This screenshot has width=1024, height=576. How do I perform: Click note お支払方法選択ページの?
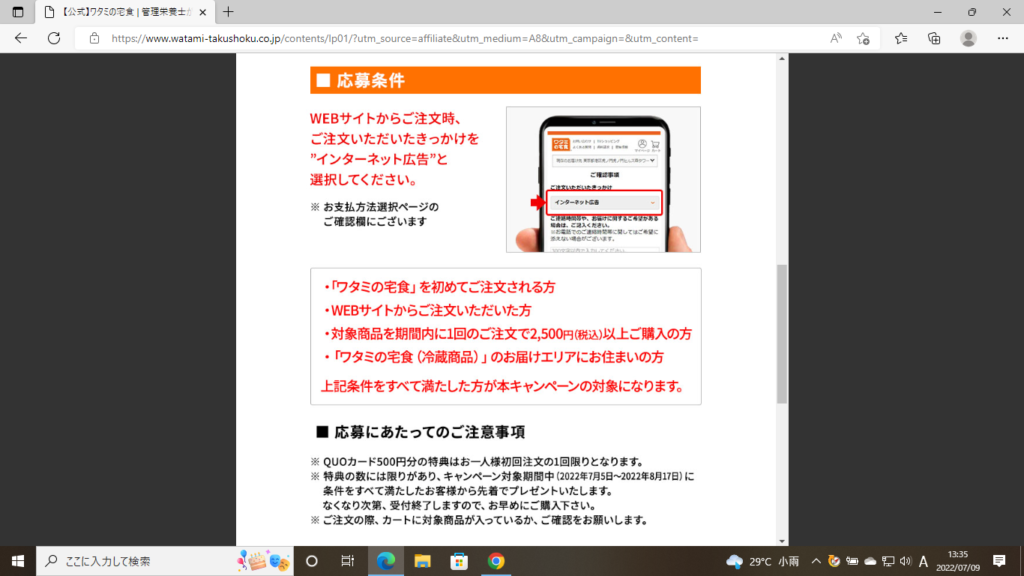pyautogui.click(x=375, y=207)
